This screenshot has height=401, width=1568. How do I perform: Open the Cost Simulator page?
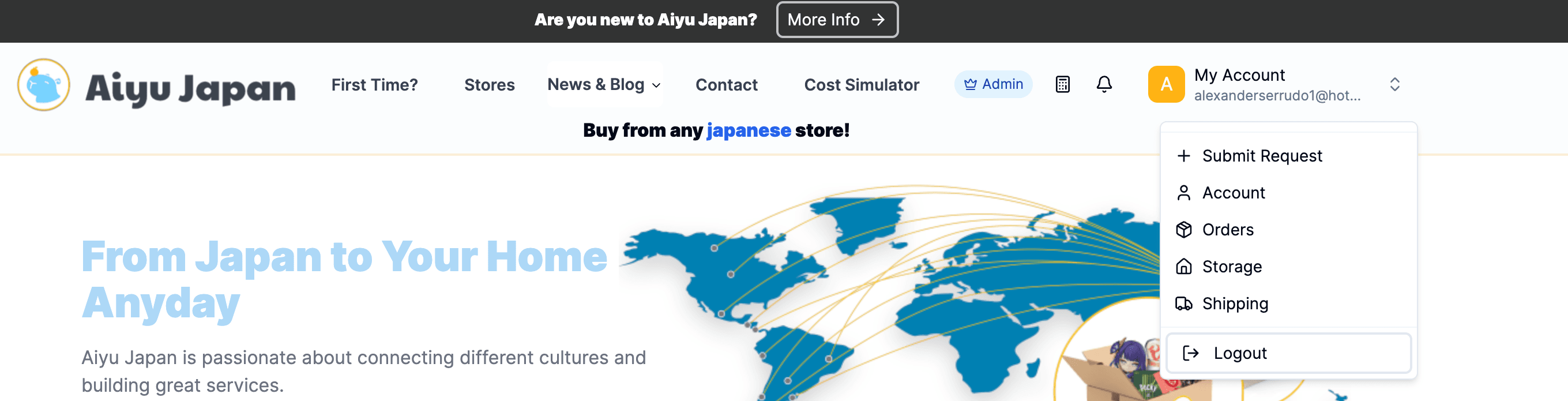(x=862, y=85)
